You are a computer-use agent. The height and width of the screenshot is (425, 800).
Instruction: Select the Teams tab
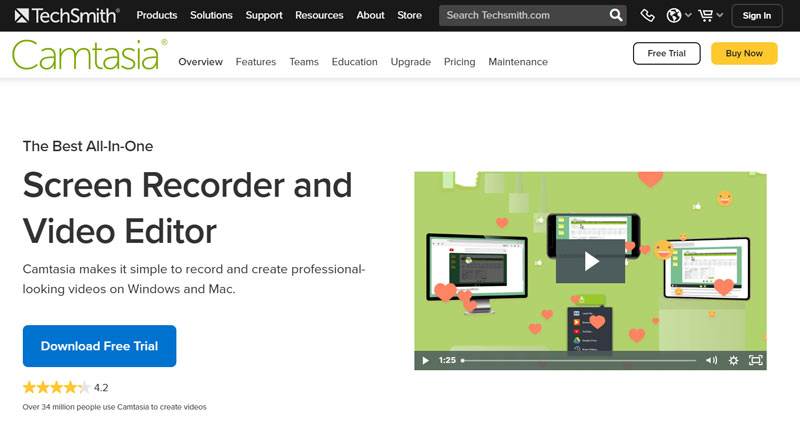point(304,62)
